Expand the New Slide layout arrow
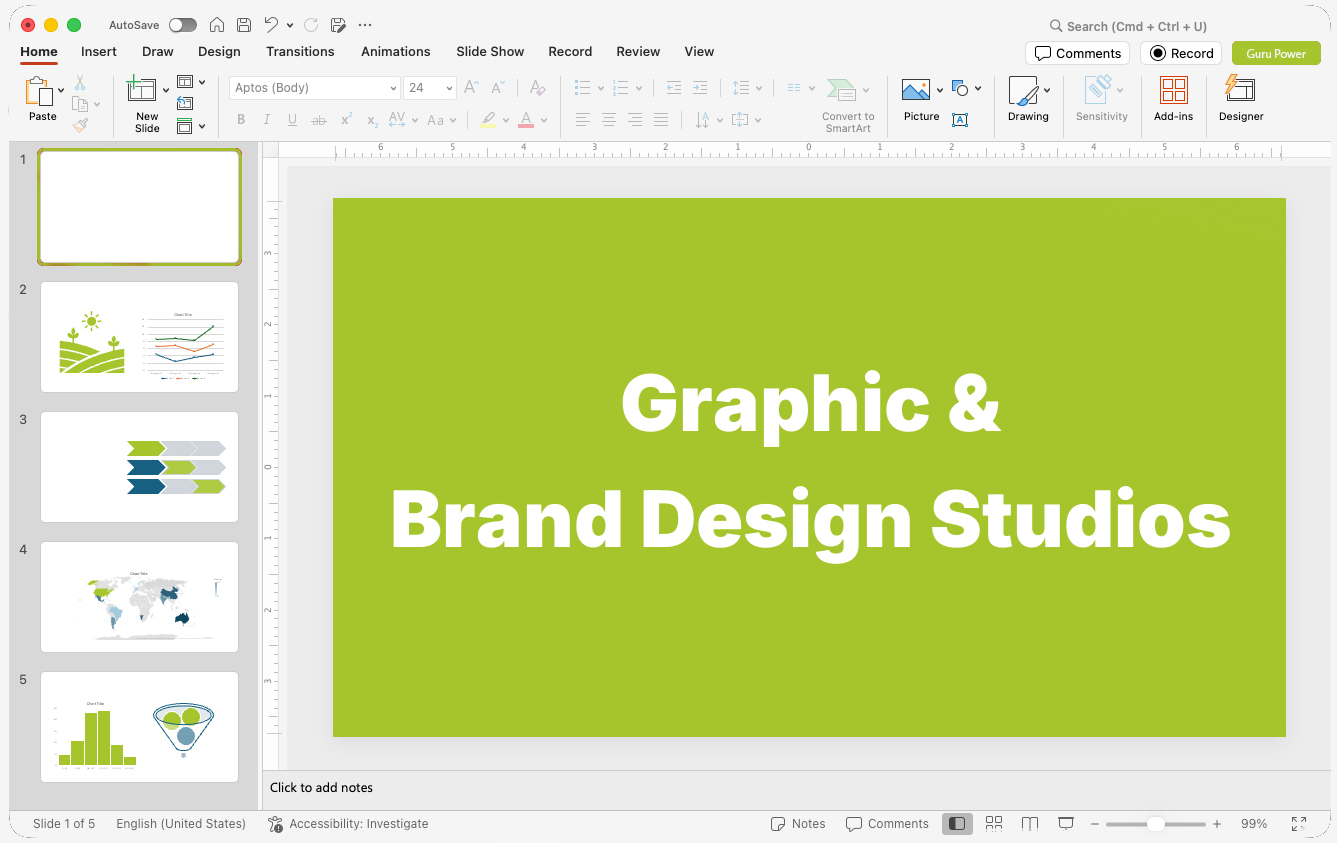 (x=166, y=91)
